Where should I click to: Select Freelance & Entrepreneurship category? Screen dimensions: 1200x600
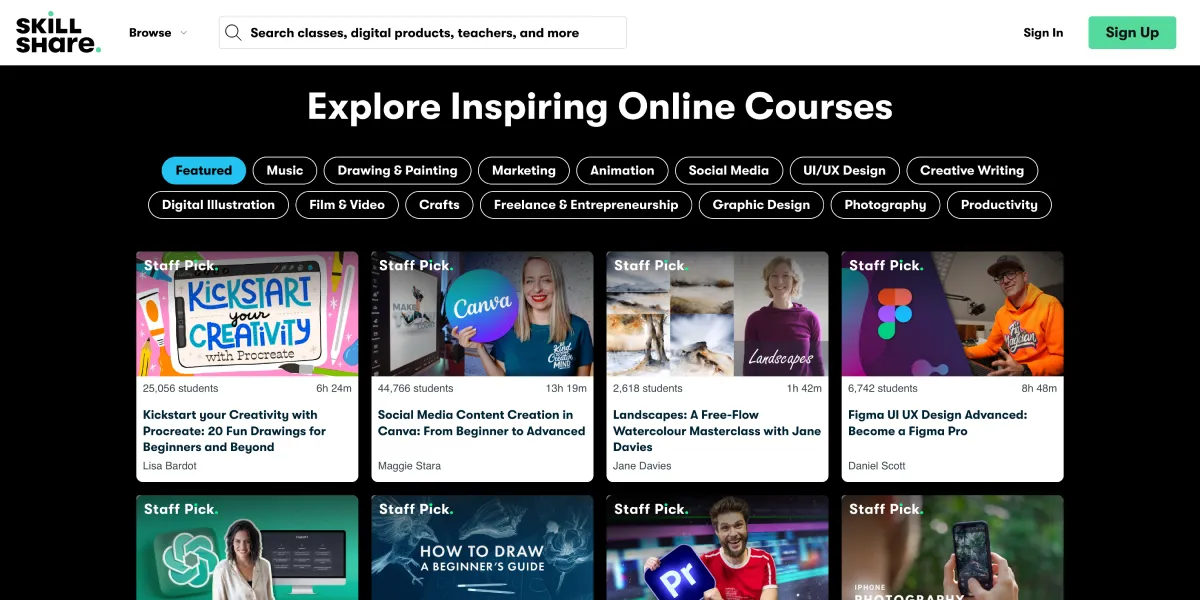pos(586,205)
